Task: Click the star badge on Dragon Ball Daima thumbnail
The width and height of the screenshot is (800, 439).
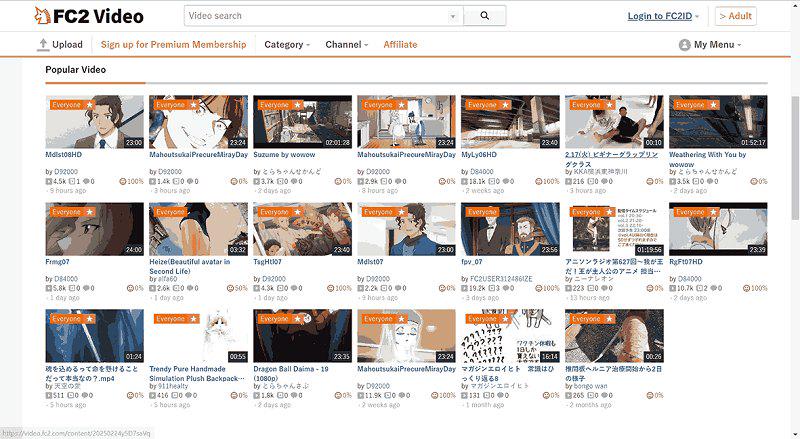Action: [x=297, y=319]
